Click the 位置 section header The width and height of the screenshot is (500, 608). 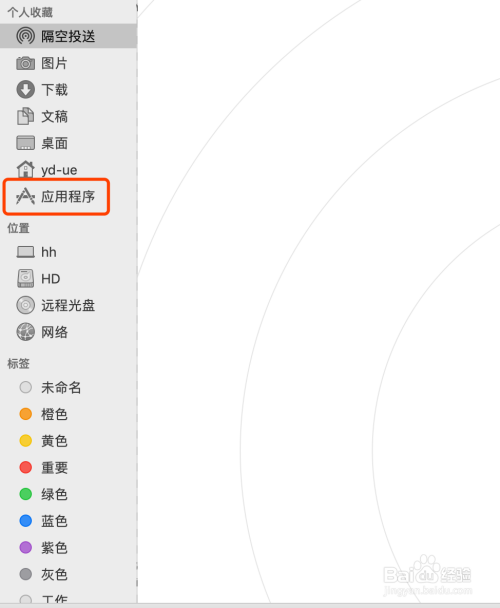click(18, 228)
